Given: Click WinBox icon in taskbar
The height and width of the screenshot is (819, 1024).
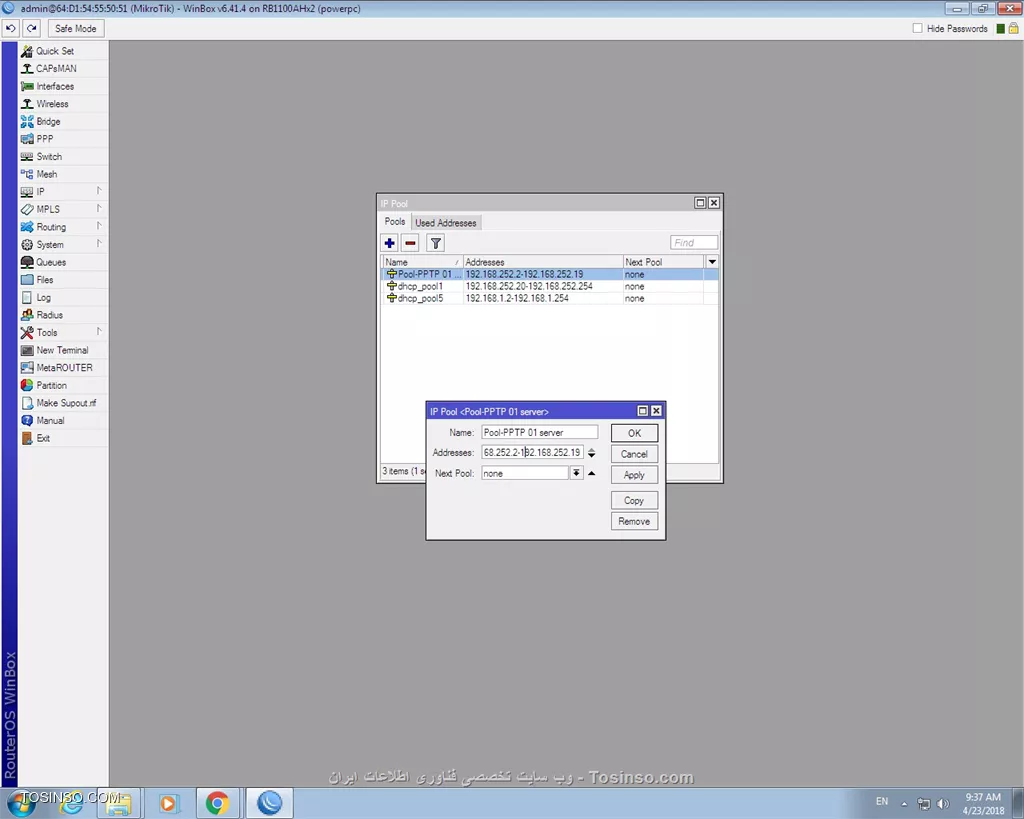Looking at the screenshot, I should (x=269, y=803).
